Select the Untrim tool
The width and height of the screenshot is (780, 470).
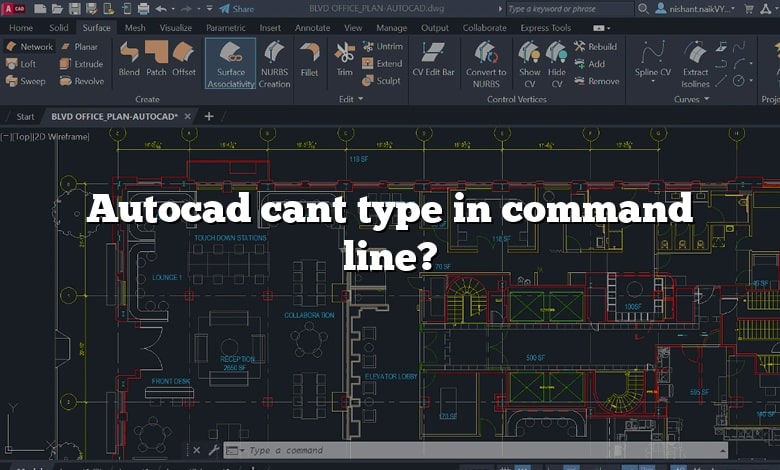[383, 47]
